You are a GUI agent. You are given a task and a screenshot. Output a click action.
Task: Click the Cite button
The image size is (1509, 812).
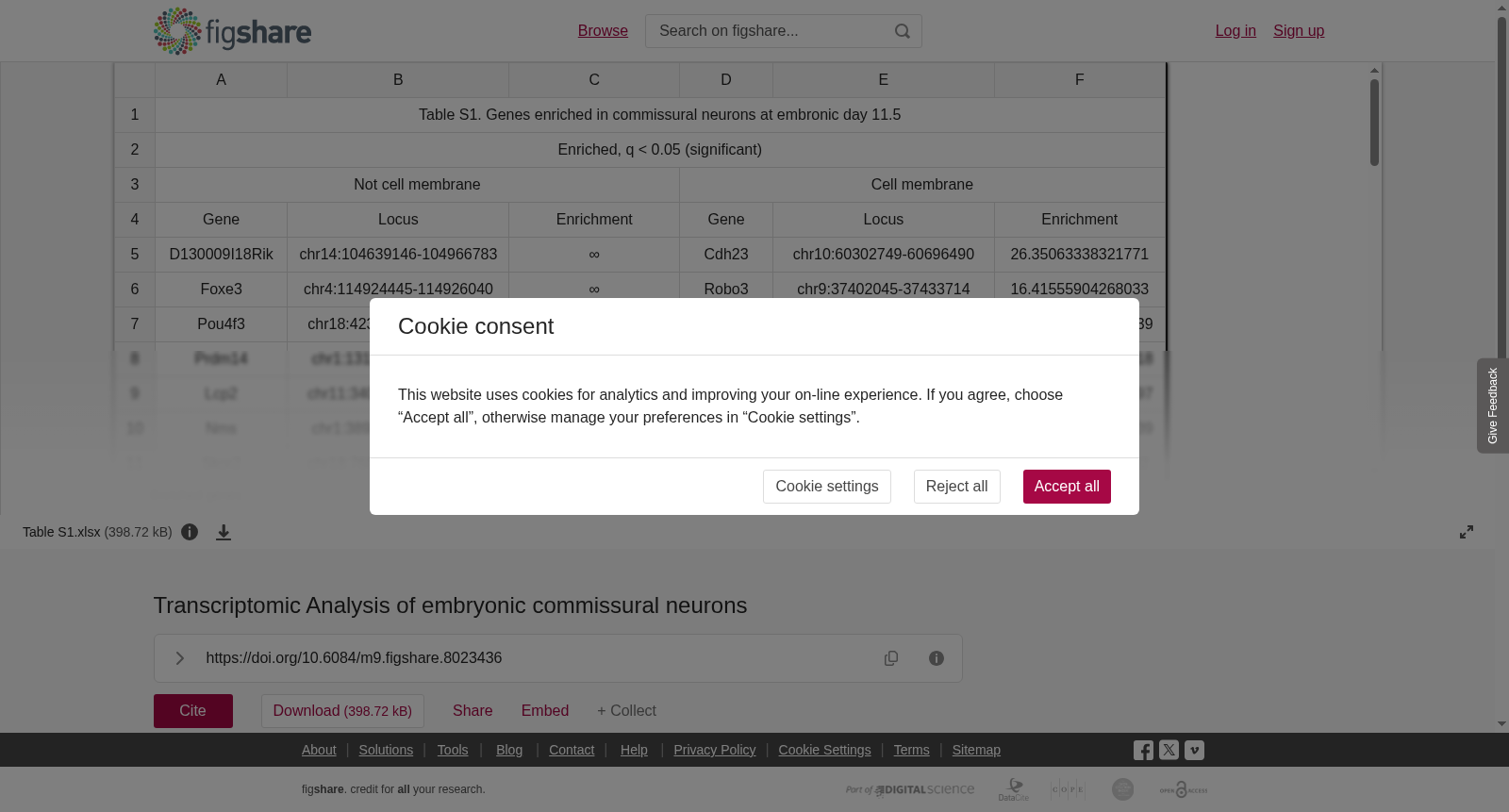click(193, 711)
